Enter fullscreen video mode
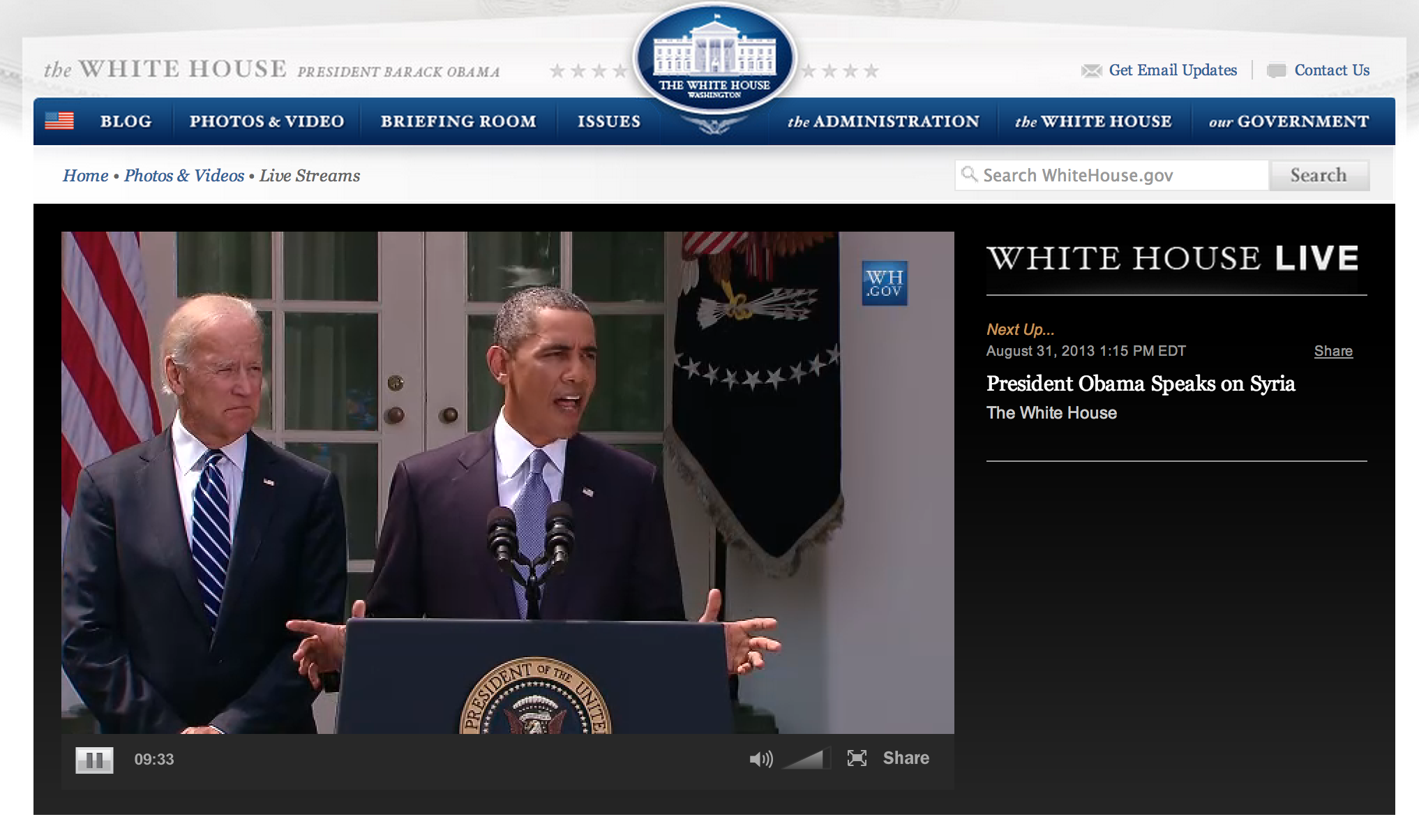 point(857,758)
